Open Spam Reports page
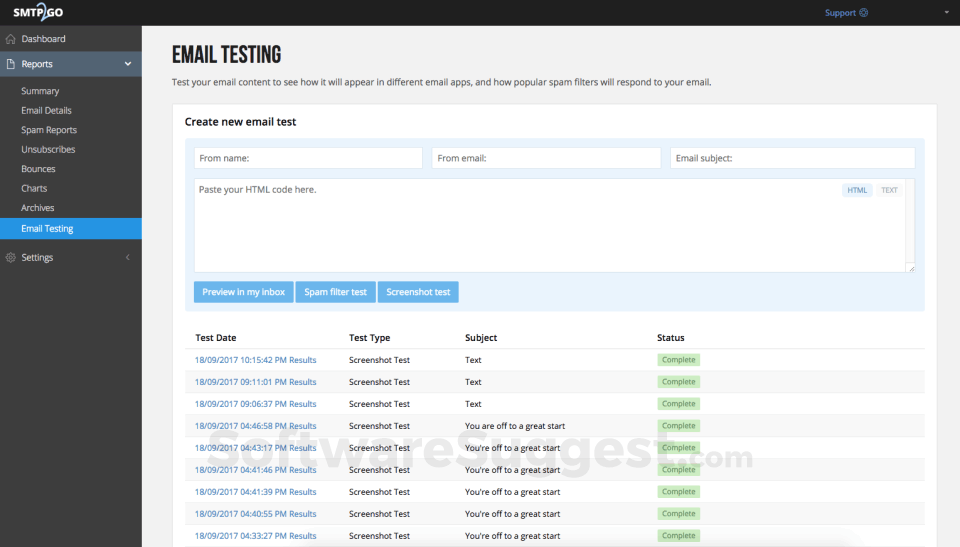The image size is (960, 547). tap(49, 130)
